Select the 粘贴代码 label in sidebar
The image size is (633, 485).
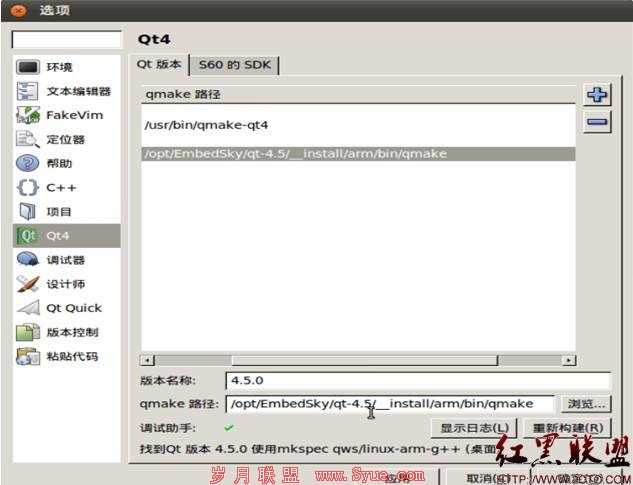(72, 357)
